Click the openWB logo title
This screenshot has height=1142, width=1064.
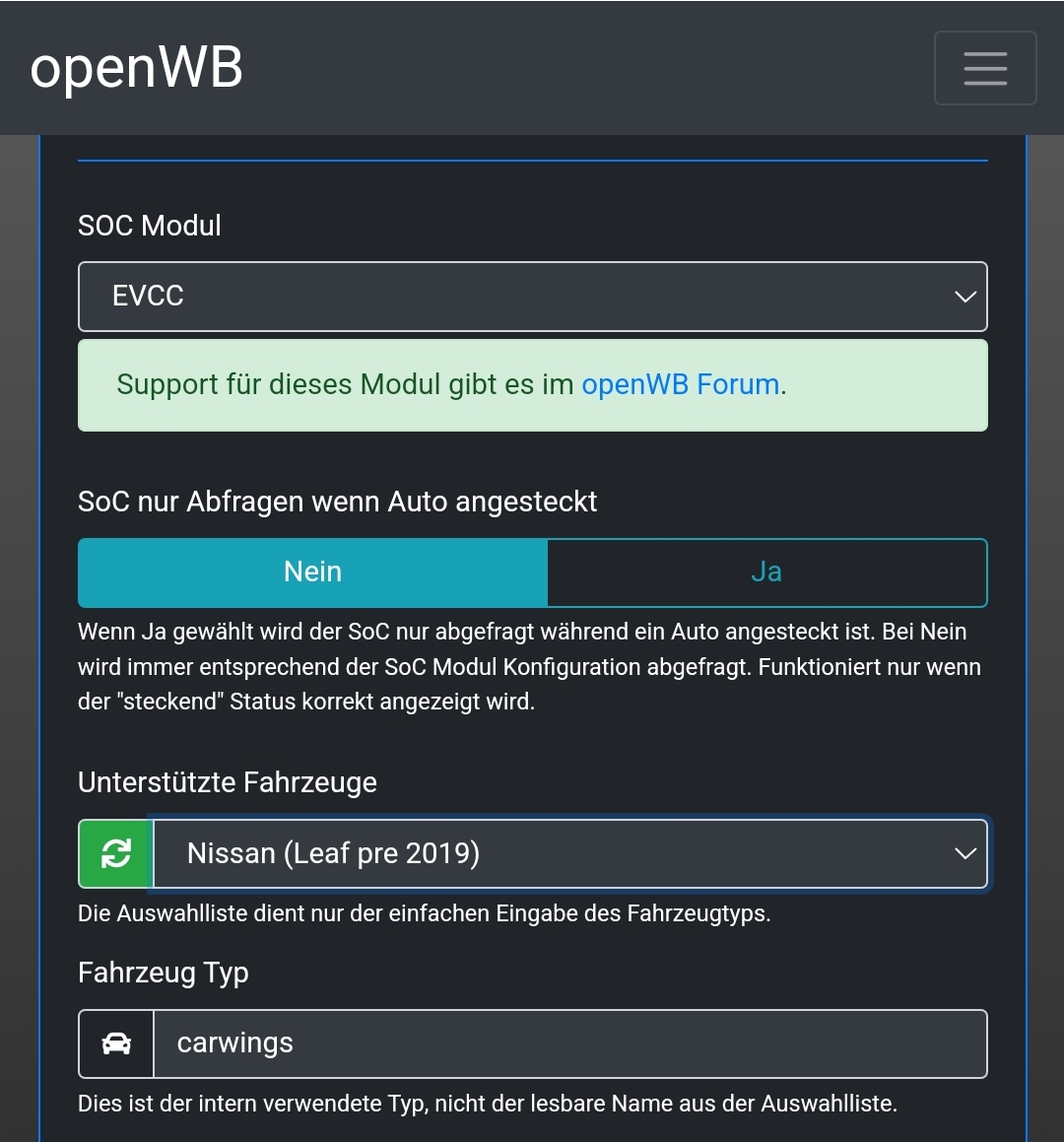point(137,68)
